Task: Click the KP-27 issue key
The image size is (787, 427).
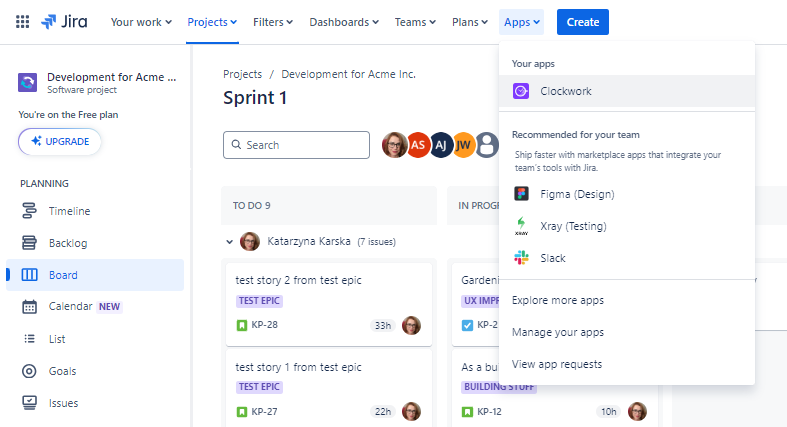Action: 265,411
